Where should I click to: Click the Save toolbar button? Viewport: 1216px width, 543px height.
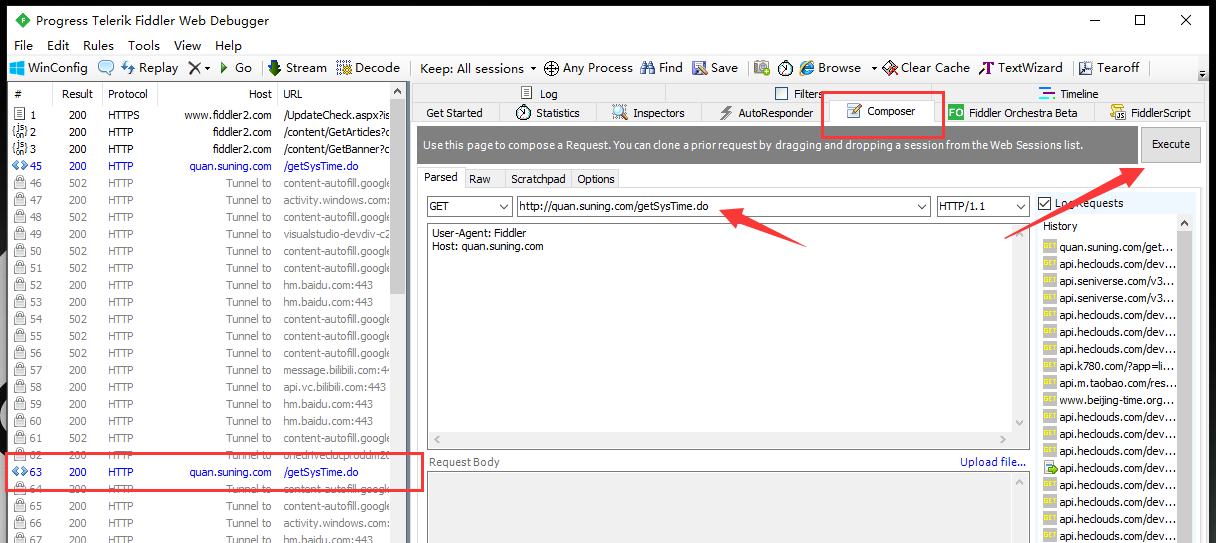(x=715, y=68)
